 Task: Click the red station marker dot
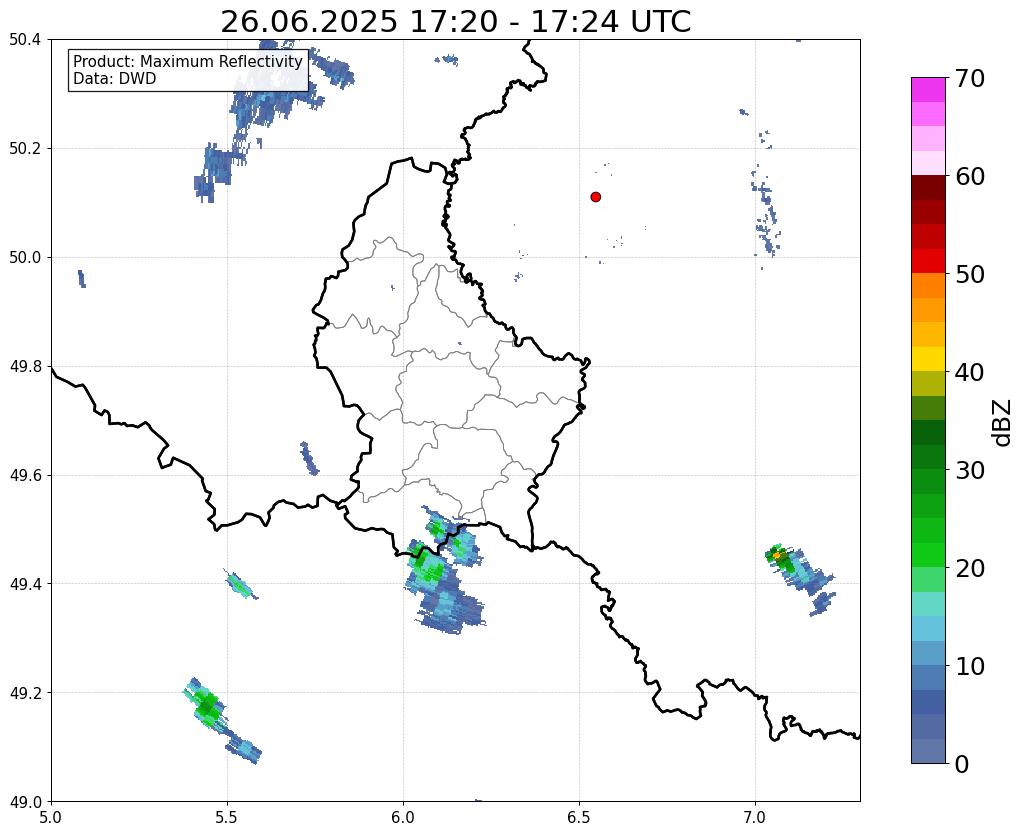595,196
